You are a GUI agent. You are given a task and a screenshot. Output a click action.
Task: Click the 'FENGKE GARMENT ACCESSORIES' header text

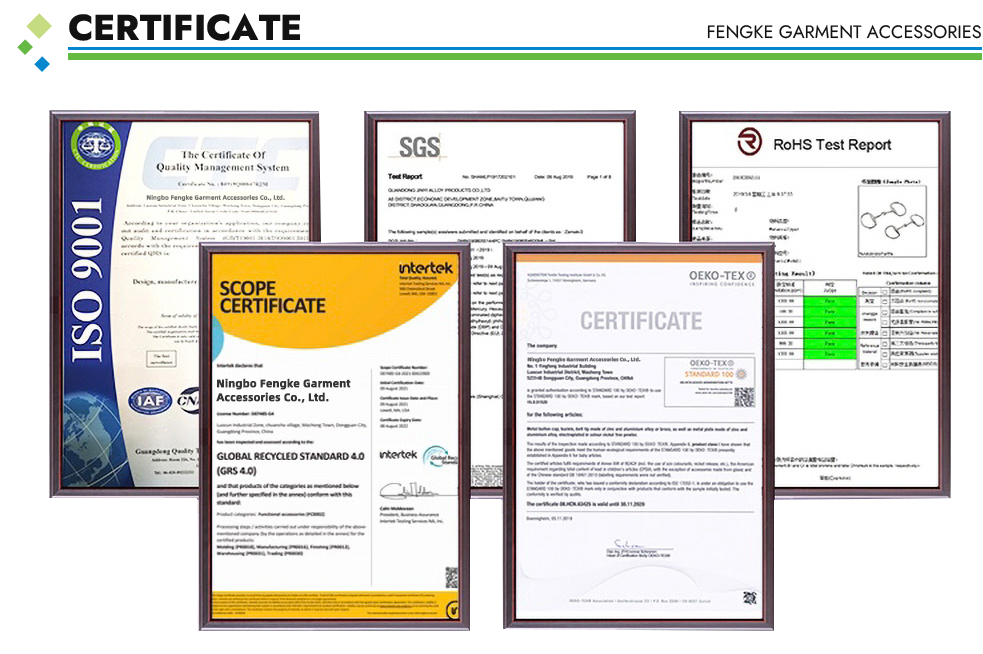[843, 32]
